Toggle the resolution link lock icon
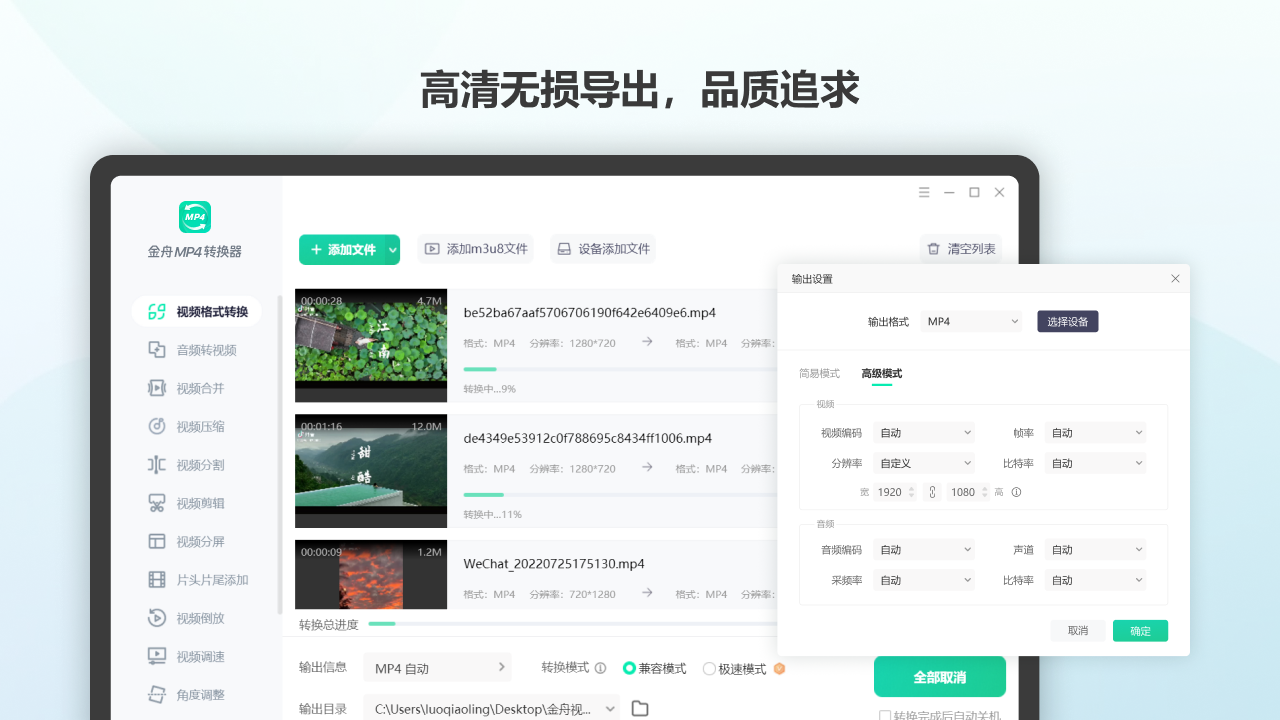Screen dimensions: 1280x720 tap(932, 491)
